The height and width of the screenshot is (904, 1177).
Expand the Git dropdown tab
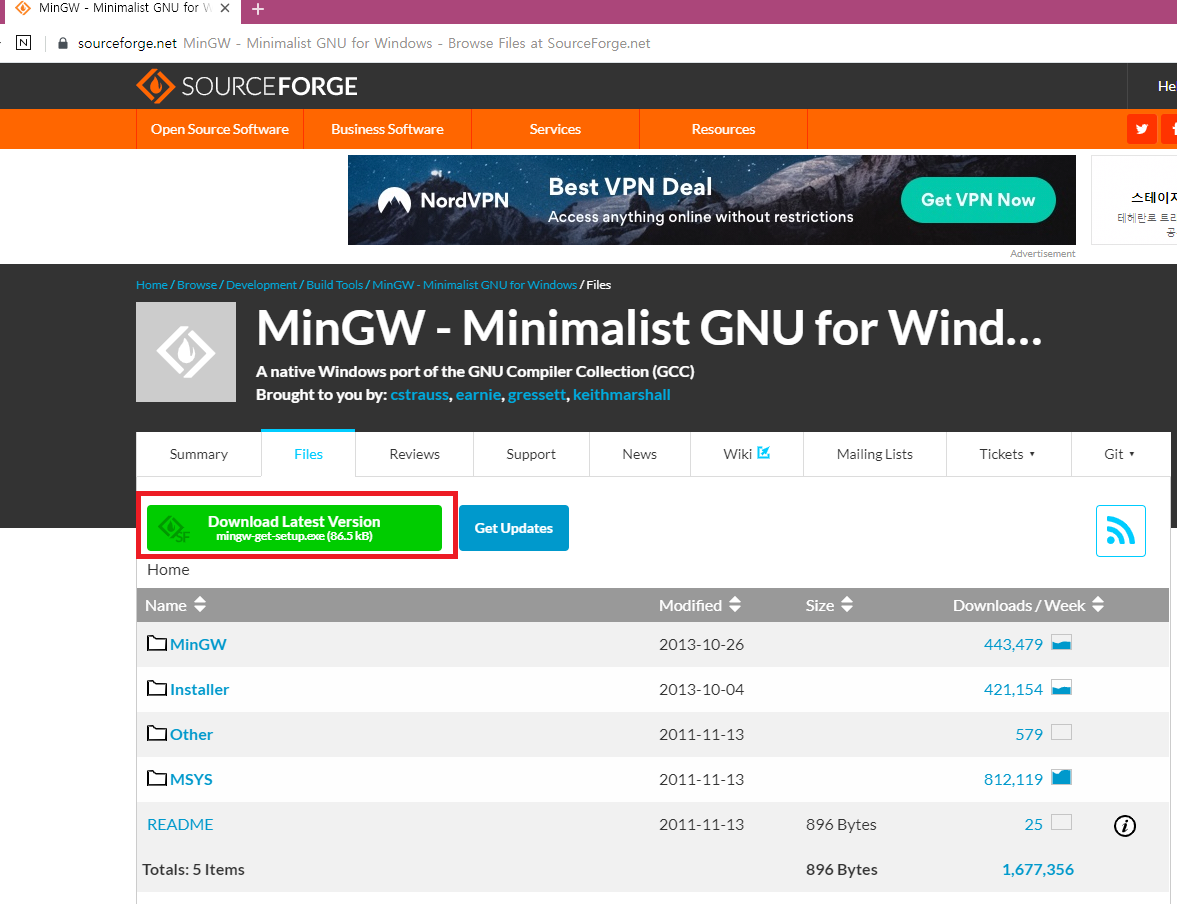[x=1119, y=454]
